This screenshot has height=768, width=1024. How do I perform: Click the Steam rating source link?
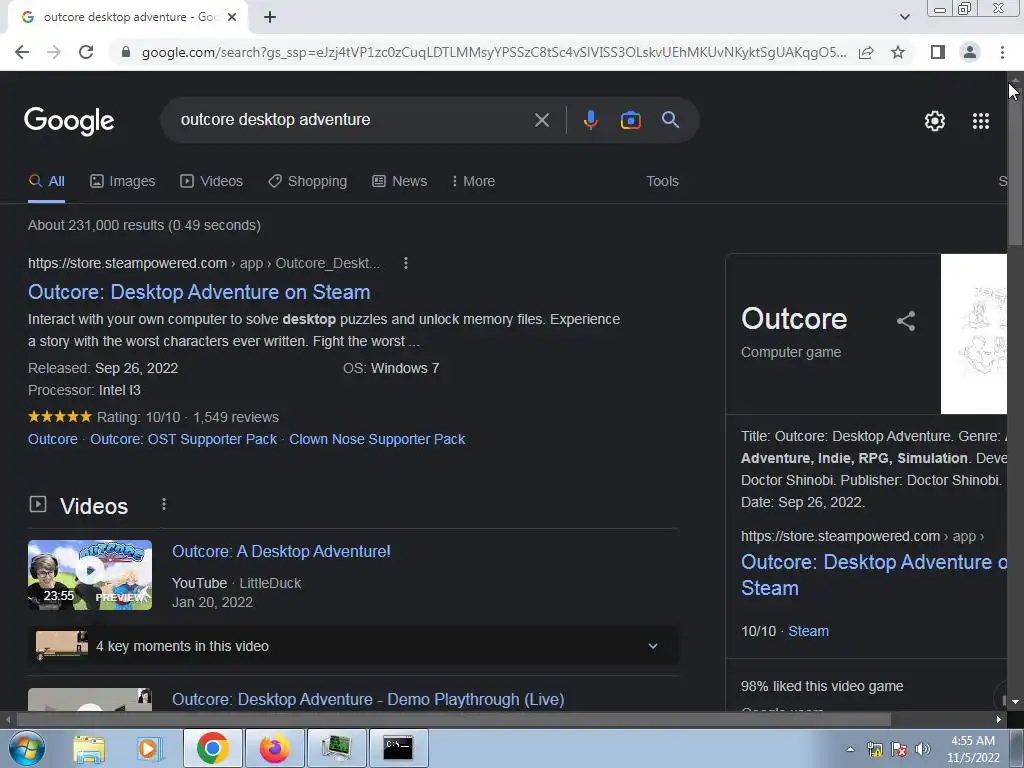click(808, 631)
